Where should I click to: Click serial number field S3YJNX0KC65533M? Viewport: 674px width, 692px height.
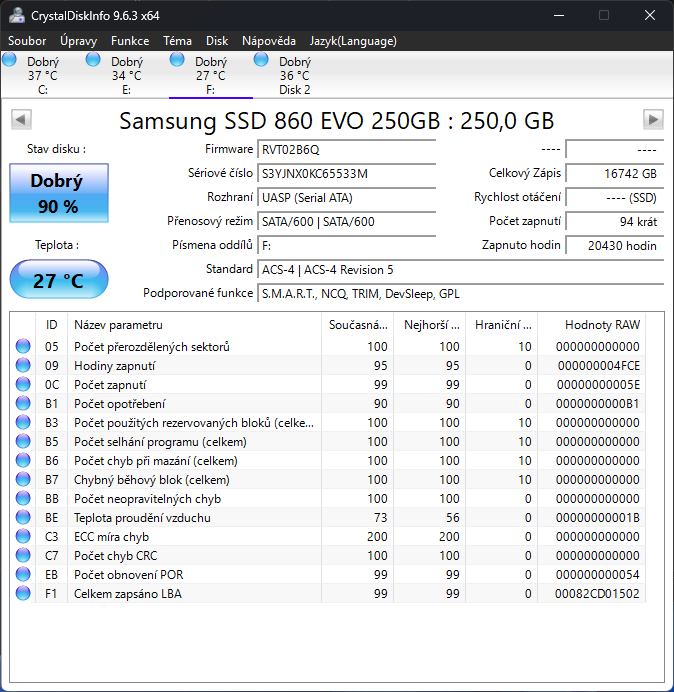click(x=346, y=173)
